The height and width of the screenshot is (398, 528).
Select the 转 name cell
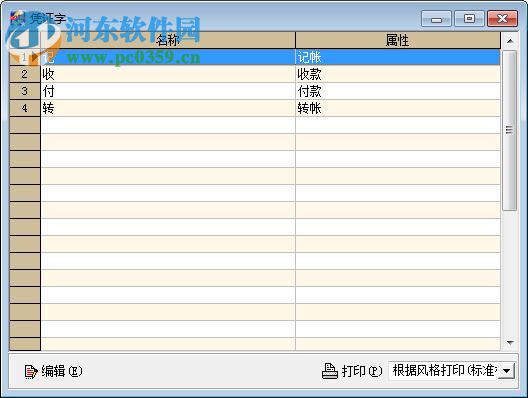tap(168, 108)
